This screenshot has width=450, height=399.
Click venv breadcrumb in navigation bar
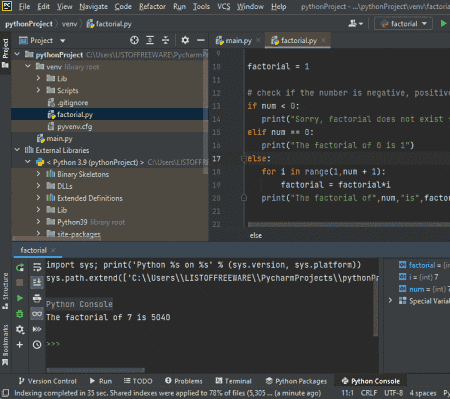(x=69, y=24)
